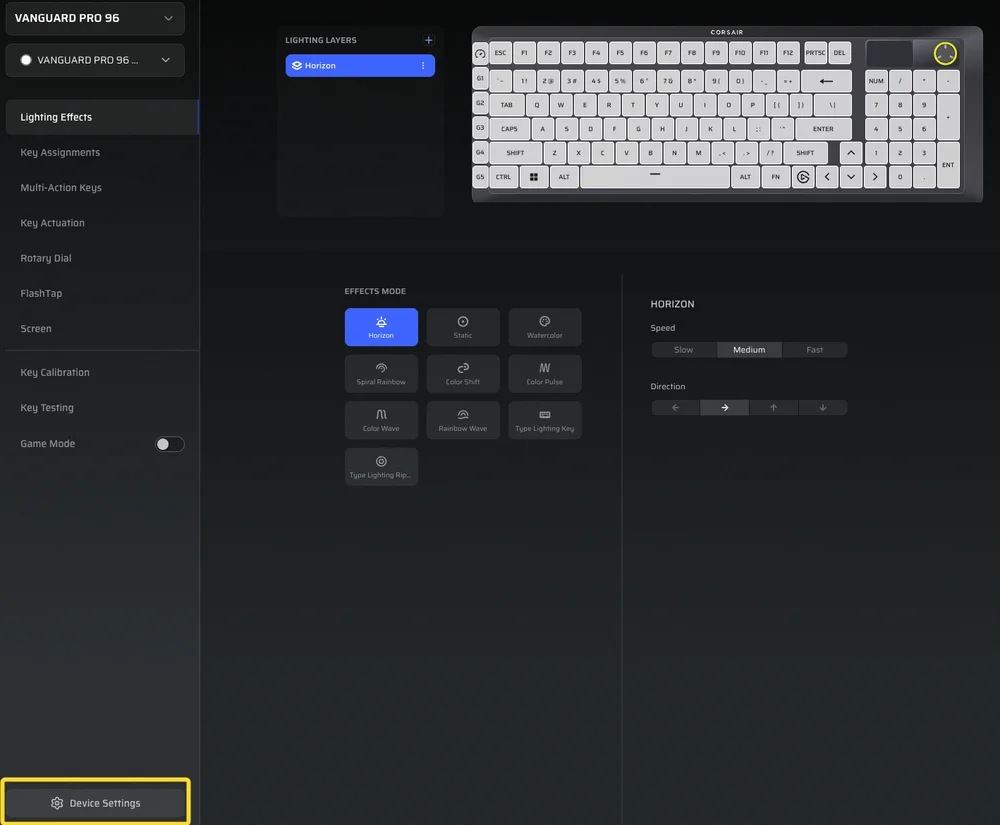1000x825 pixels.
Task: Select the Color Shift effect
Action: (462, 373)
